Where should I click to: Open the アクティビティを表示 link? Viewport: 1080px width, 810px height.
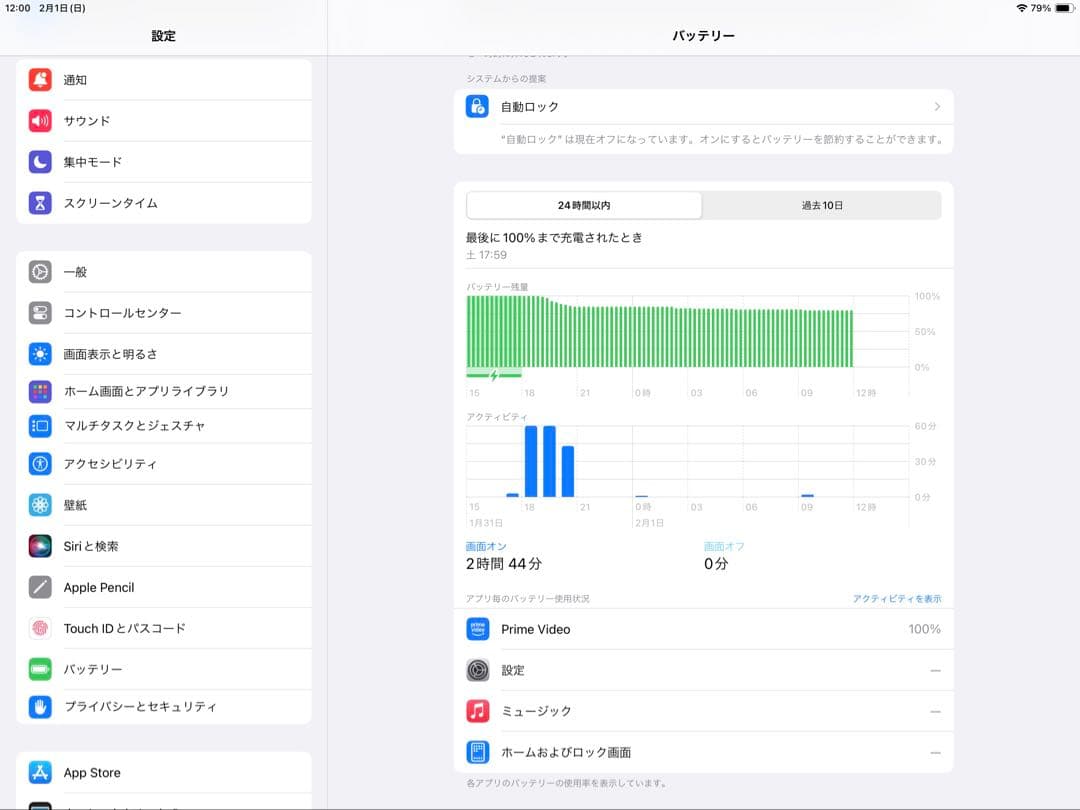(x=896, y=598)
